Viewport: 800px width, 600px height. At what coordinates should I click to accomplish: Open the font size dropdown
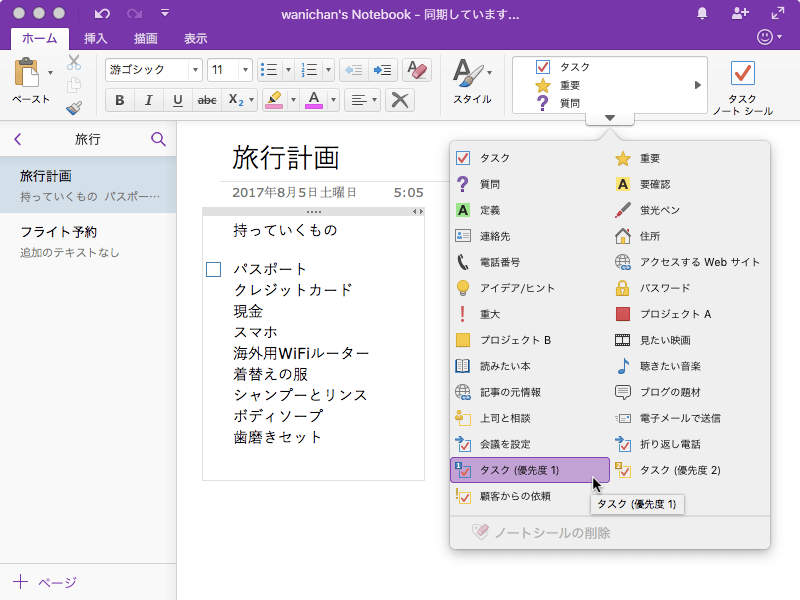[x=245, y=70]
